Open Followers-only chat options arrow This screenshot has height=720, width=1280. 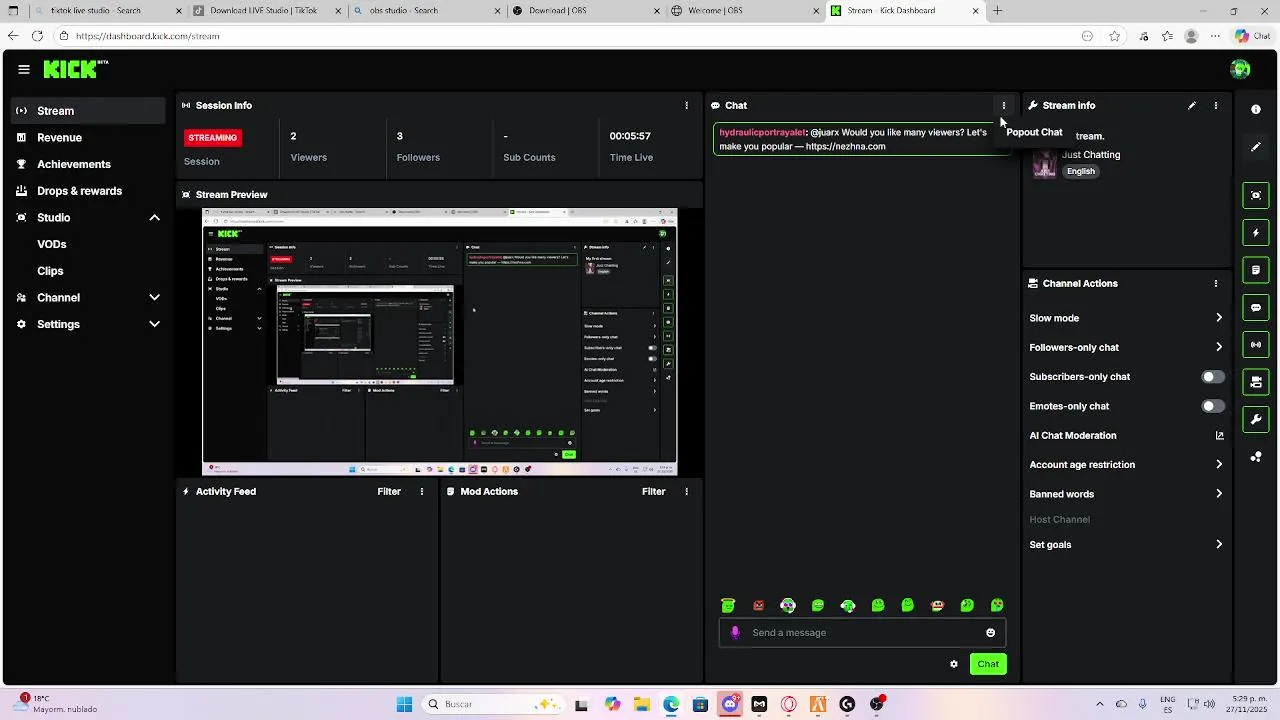1219,347
